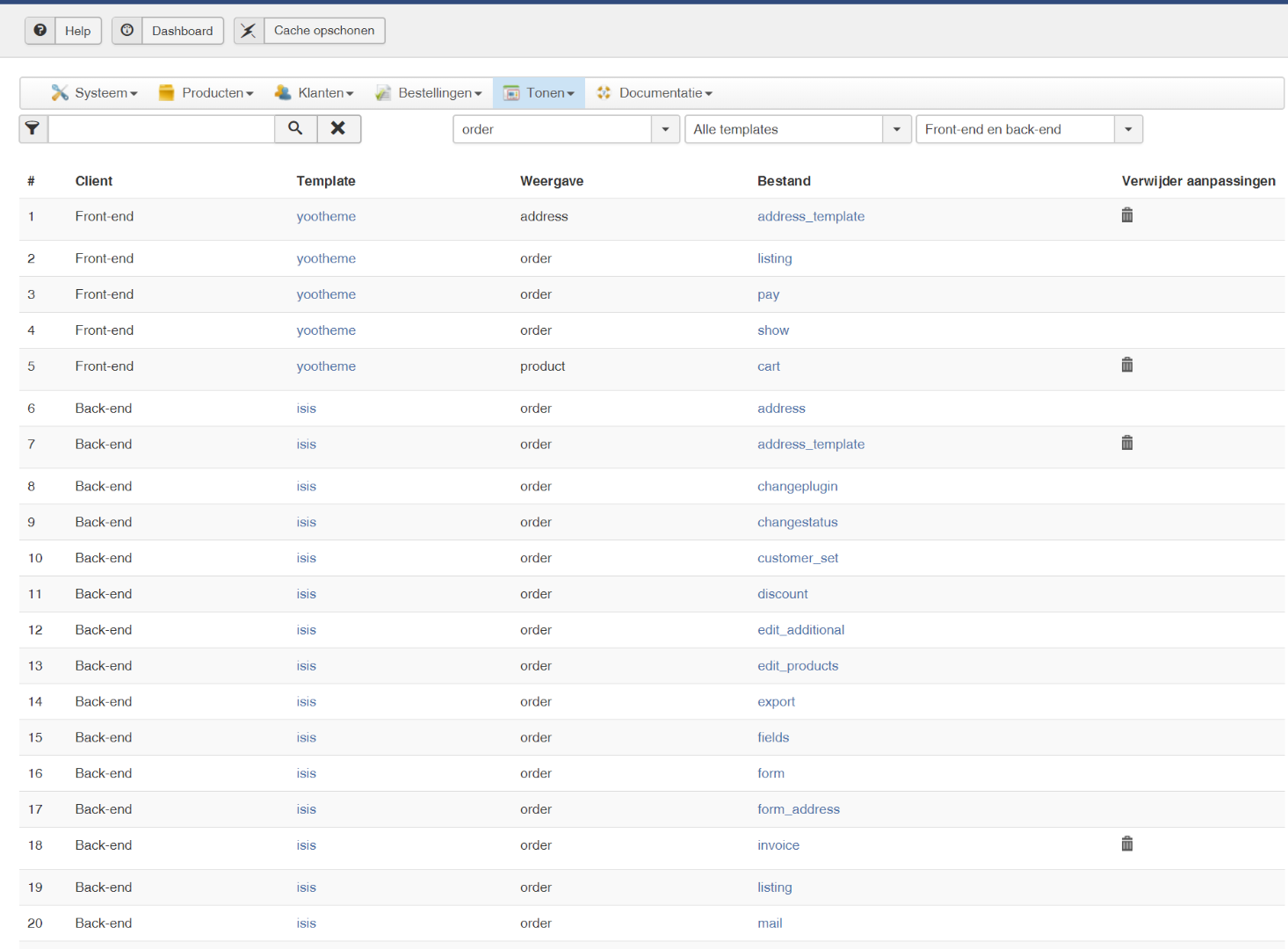Image resolution: width=1288 pixels, height=949 pixels.
Task: Open the Producten menu
Action: pyautogui.click(x=206, y=93)
